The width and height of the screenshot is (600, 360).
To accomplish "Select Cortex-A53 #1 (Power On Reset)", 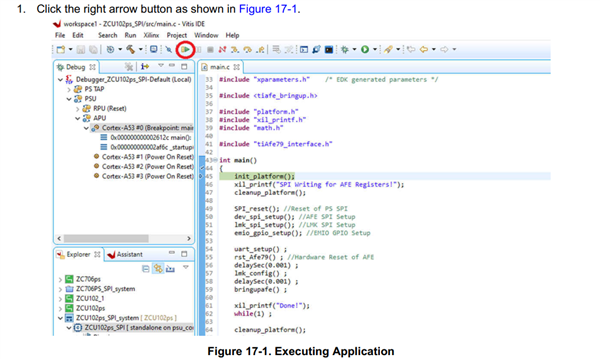I will tap(143, 157).
